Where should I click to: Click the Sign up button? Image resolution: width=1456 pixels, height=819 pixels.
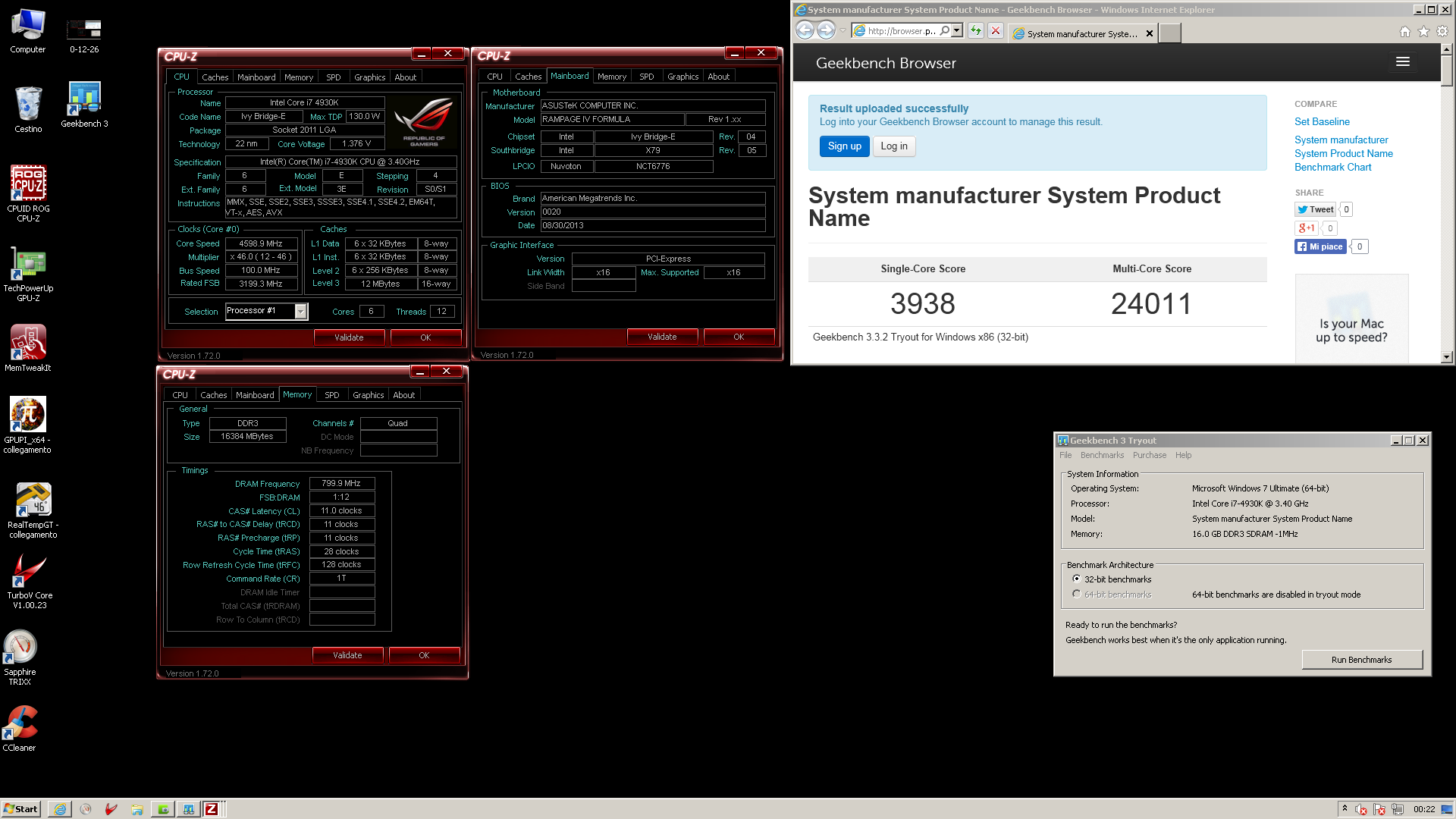(844, 146)
